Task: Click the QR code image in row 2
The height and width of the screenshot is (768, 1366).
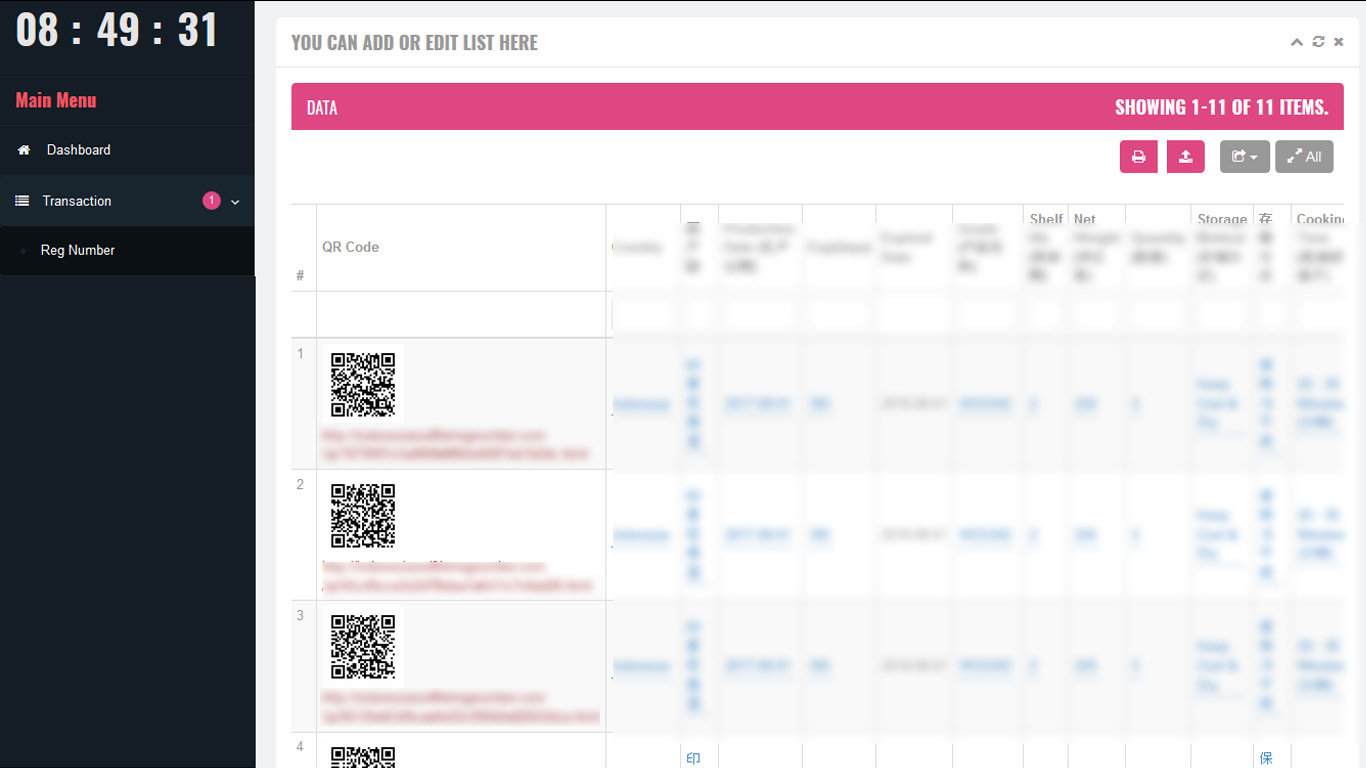Action: pyautogui.click(x=363, y=516)
